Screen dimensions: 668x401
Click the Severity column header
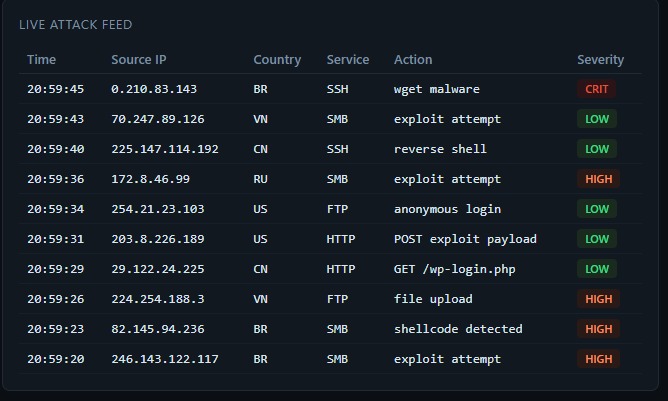(601, 60)
